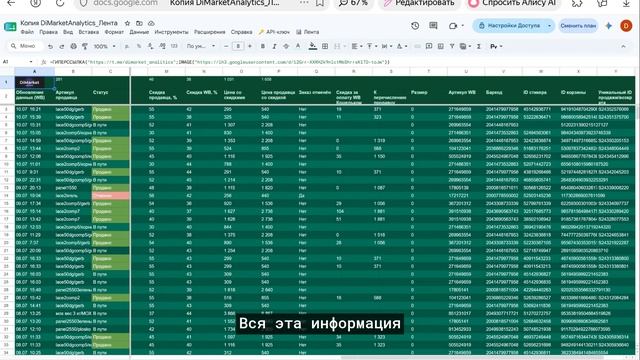The width and height of the screenshot is (640, 360).
Task: Open the comments history panel
Action: (x=433, y=26)
